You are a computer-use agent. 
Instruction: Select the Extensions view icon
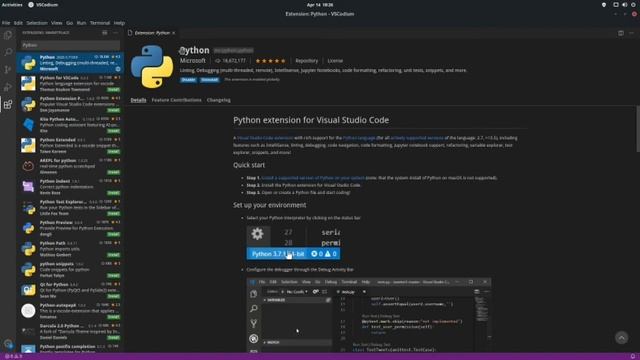click(x=8, y=104)
